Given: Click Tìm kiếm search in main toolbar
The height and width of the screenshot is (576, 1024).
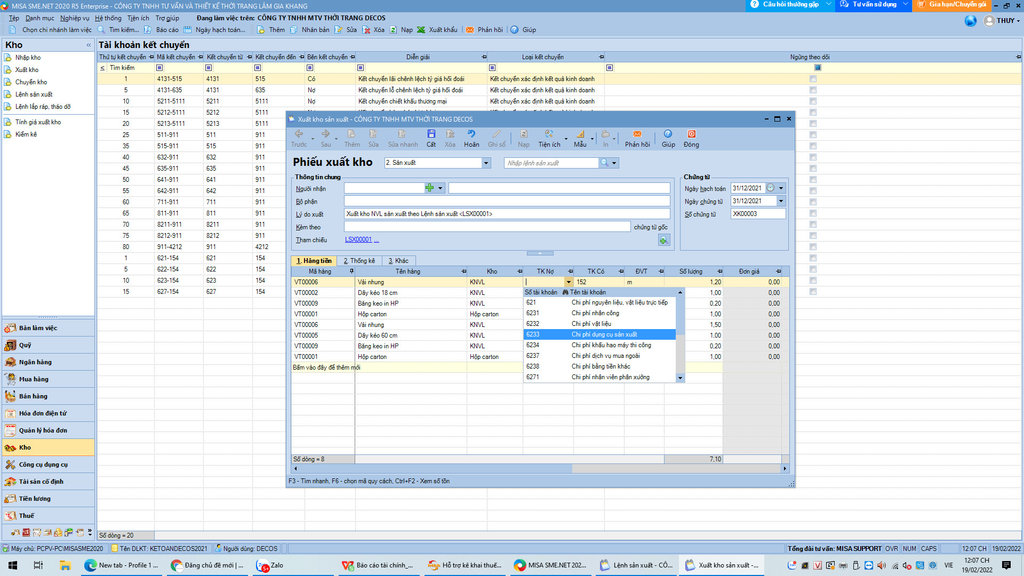Looking at the screenshot, I should [x=118, y=29].
